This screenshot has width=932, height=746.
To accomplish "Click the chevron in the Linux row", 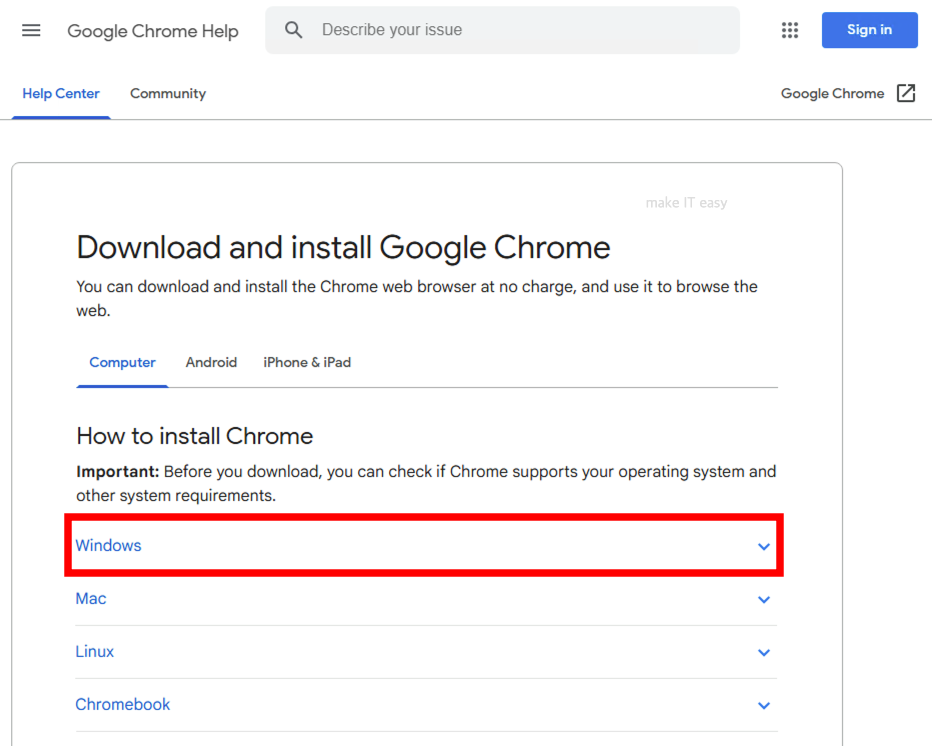I will click(764, 652).
